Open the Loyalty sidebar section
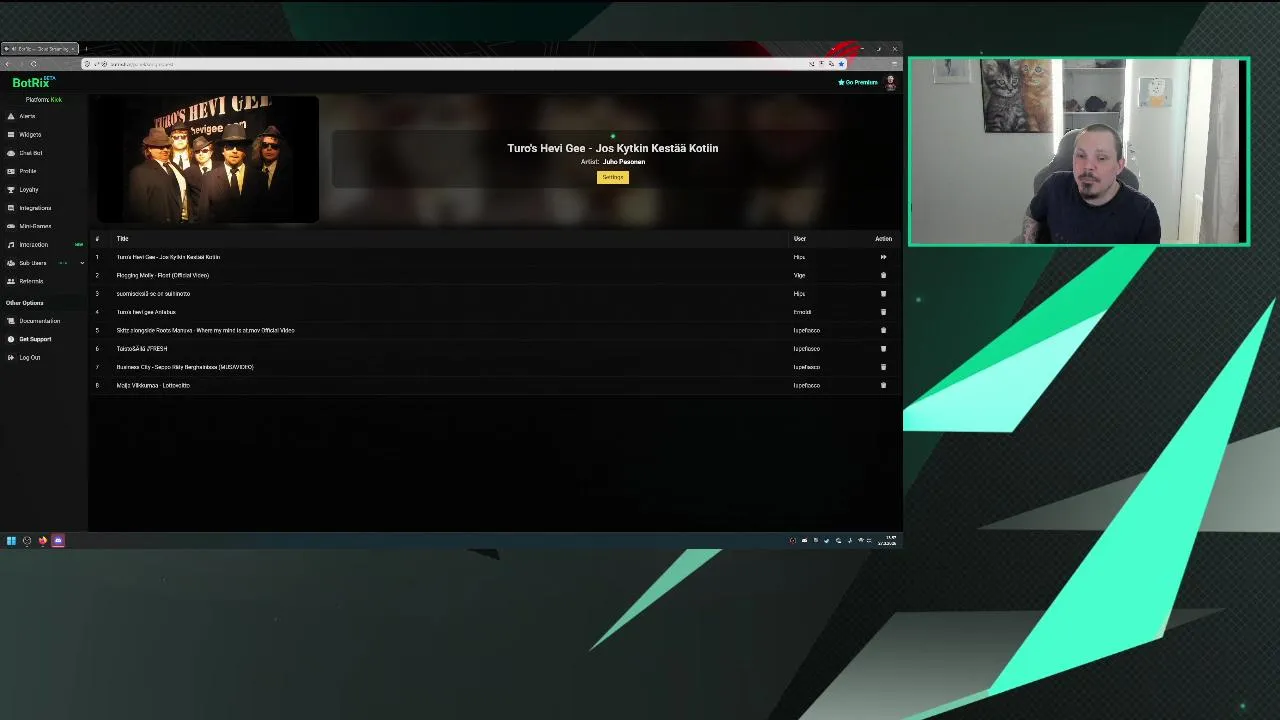Viewport: 1280px width, 720px height. tap(28, 189)
